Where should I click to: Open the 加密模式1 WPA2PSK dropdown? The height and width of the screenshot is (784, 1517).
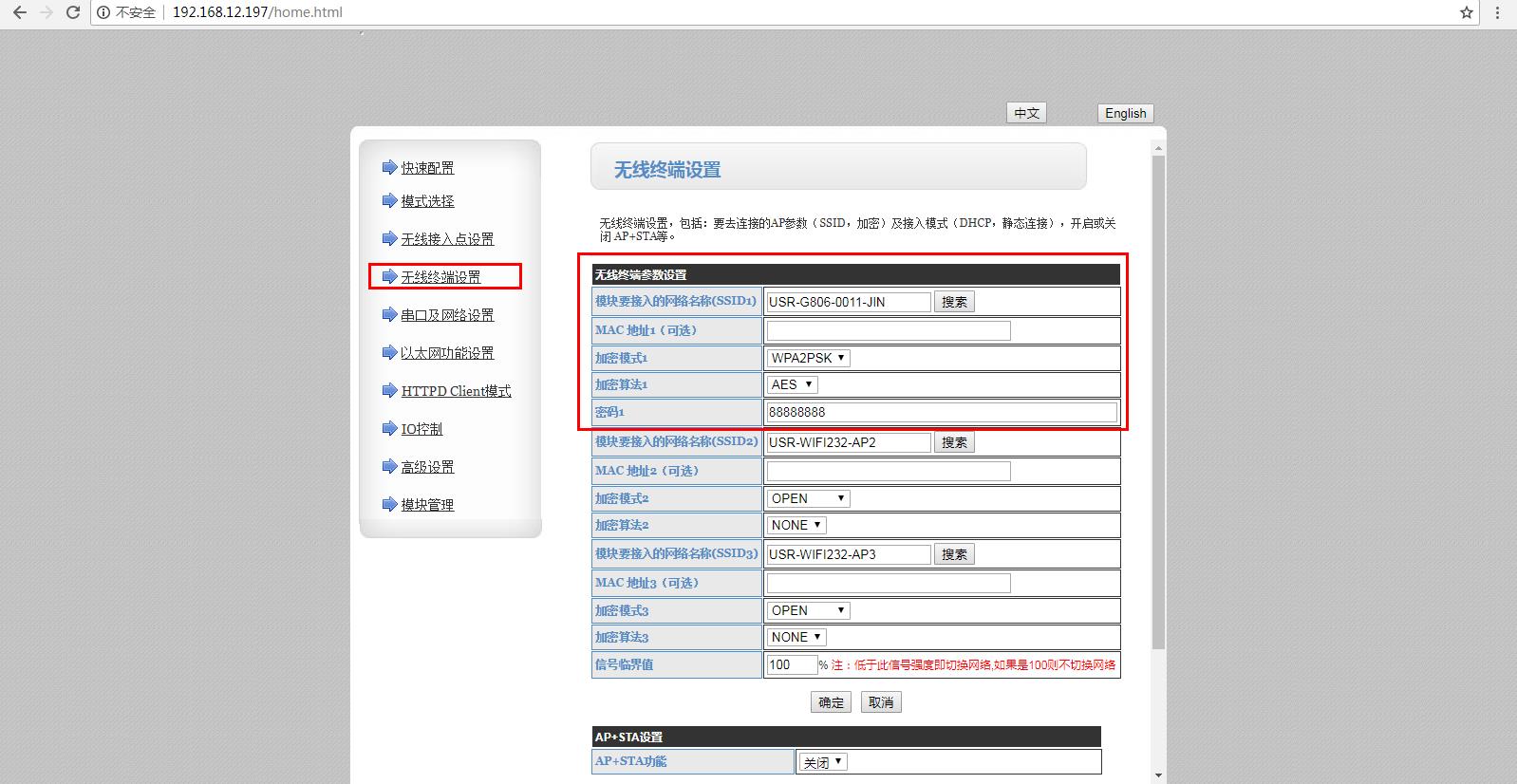tap(808, 358)
